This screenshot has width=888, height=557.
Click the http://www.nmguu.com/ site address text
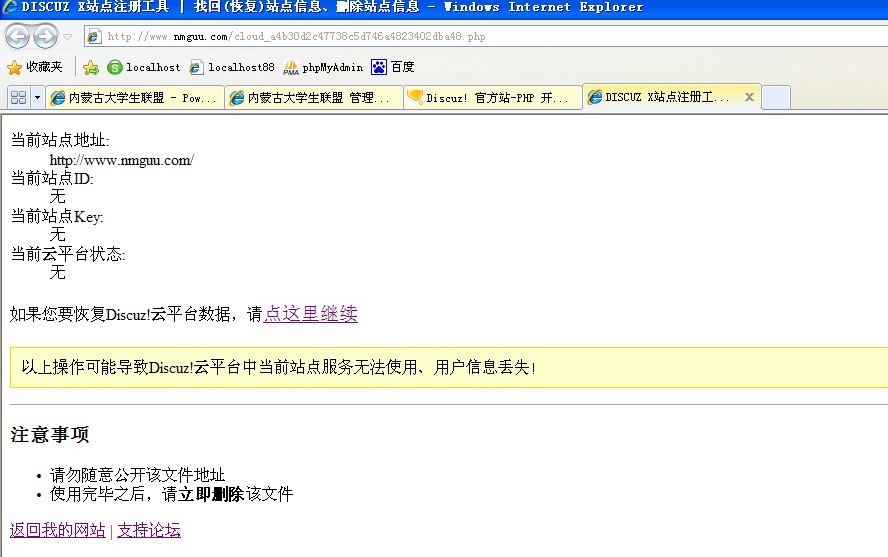click(x=122, y=160)
